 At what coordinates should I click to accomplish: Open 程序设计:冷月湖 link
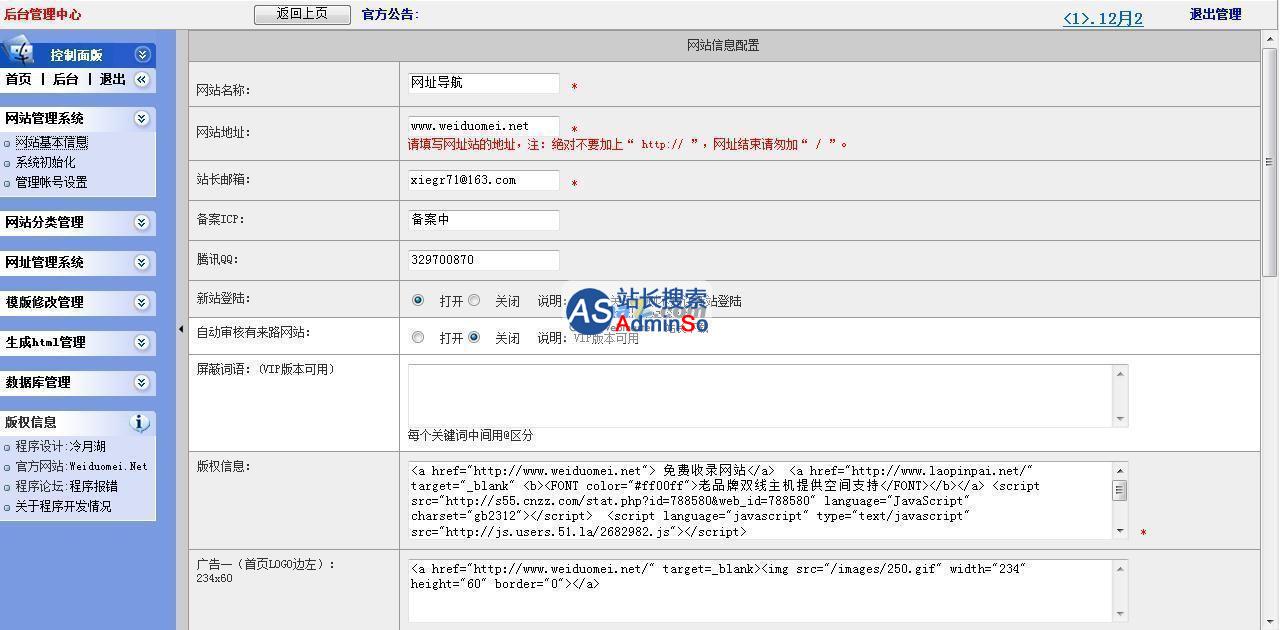(x=60, y=446)
